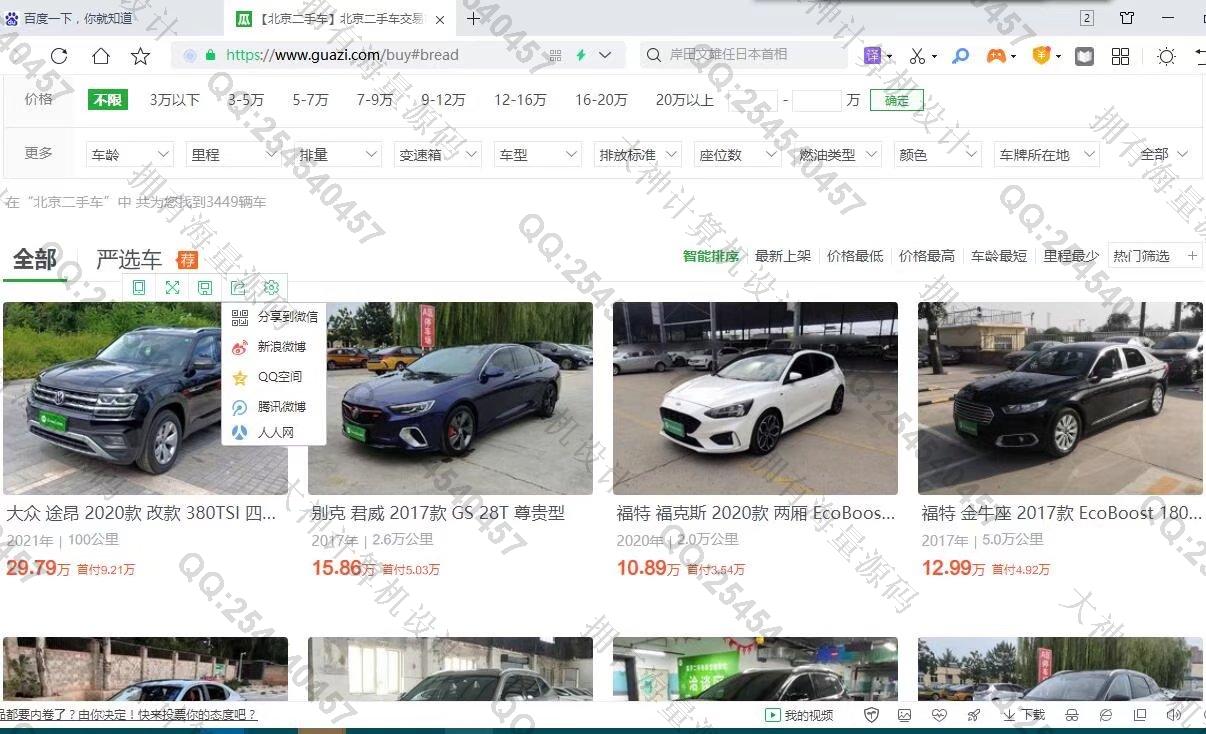Screen dimensions: 1206x734
Task: Open the purple translate extension icon
Action: click(x=873, y=56)
